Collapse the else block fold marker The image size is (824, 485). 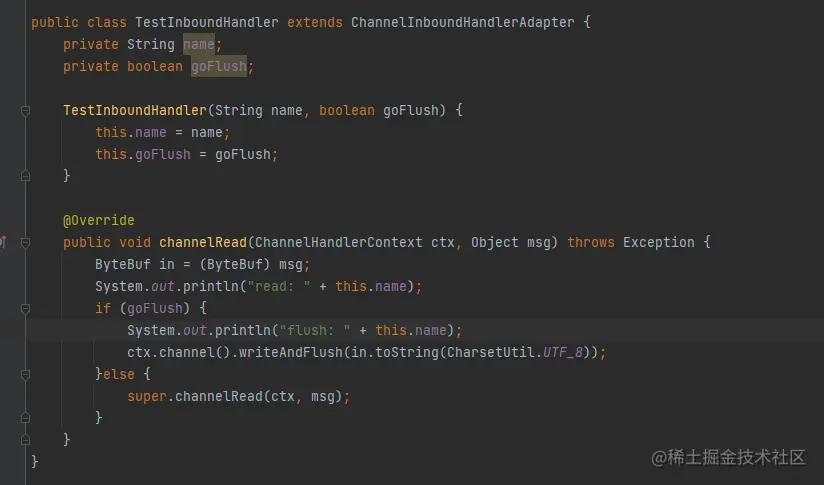[25, 375]
